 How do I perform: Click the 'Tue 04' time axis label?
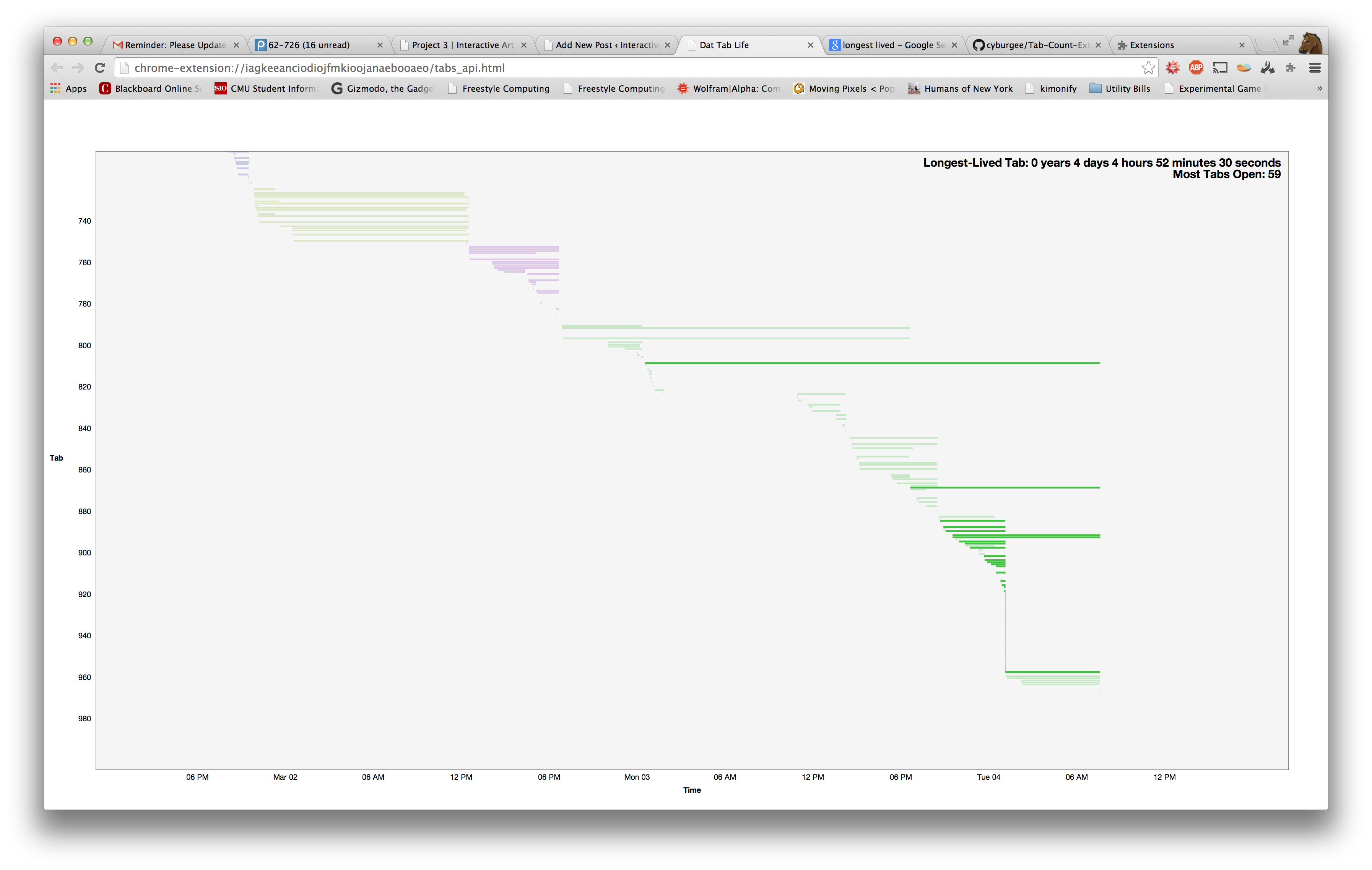pyautogui.click(x=988, y=777)
